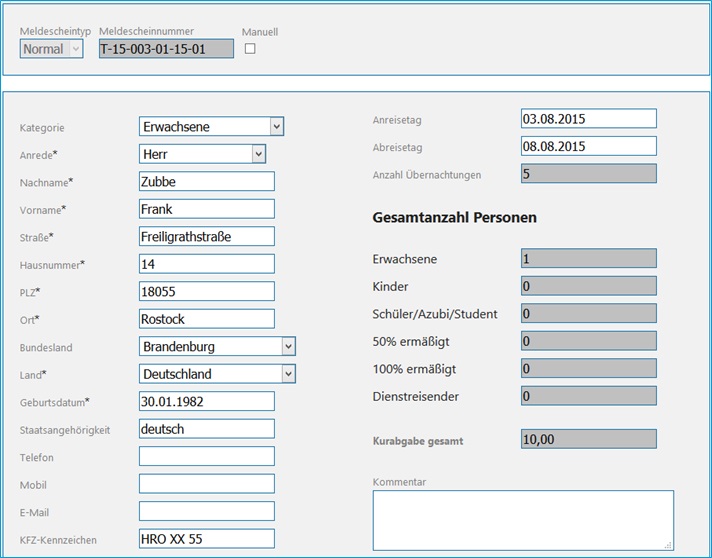Click the Schüler/Azubi/Student label
The width and height of the screenshot is (712, 558).
[x=435, y=314]
